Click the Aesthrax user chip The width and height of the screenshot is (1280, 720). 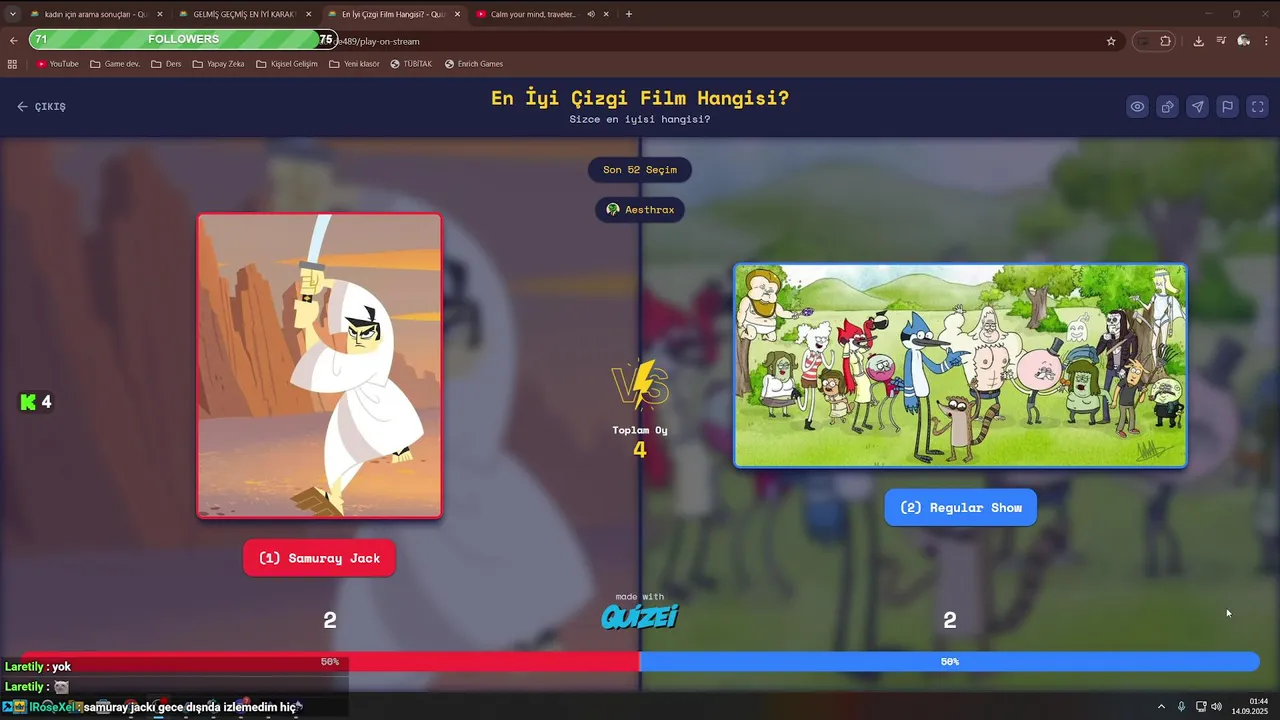coord(640,209)
